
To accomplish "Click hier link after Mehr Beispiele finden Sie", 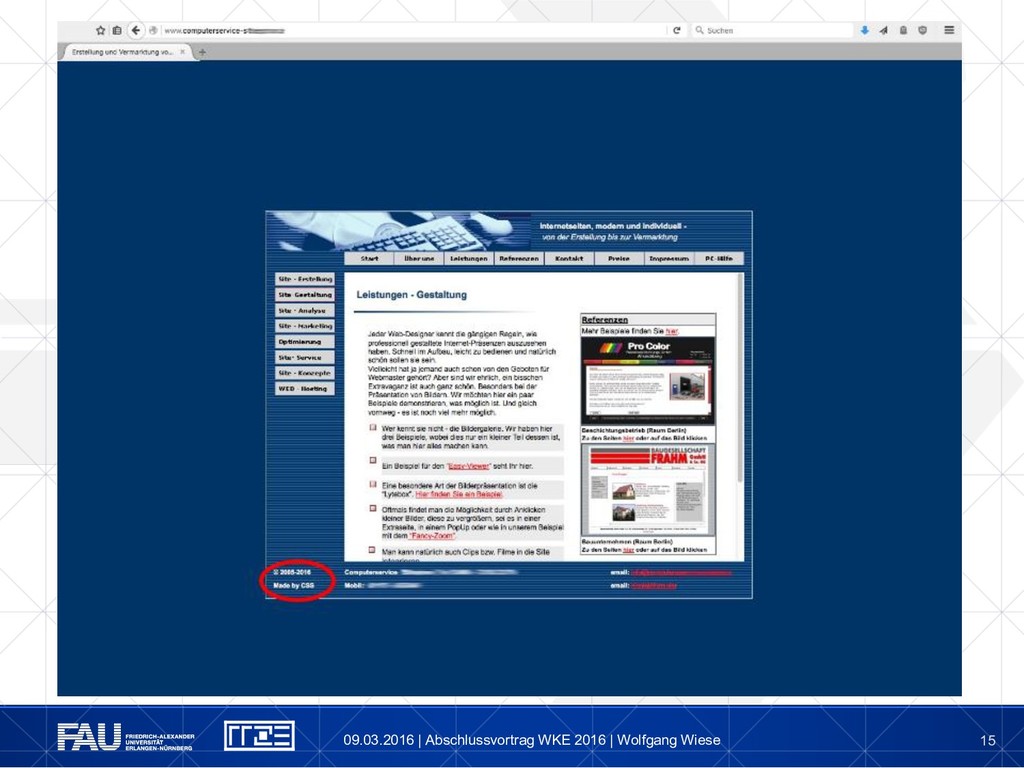I will pos(672,331).
